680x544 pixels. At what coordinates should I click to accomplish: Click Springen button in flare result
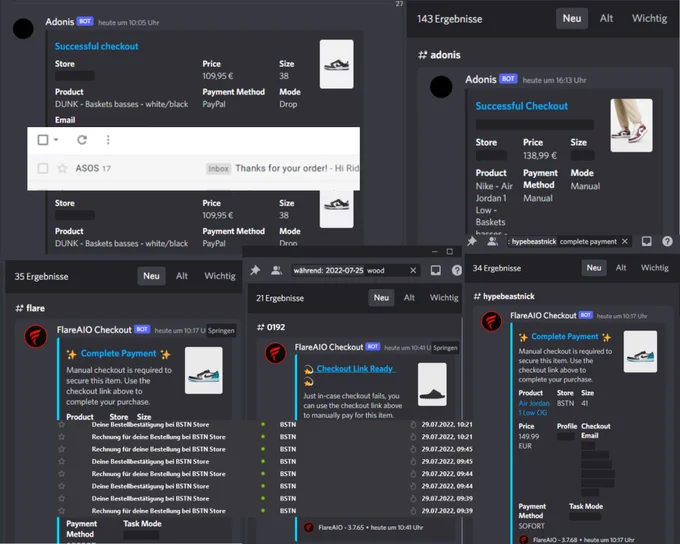click(221, 331)
